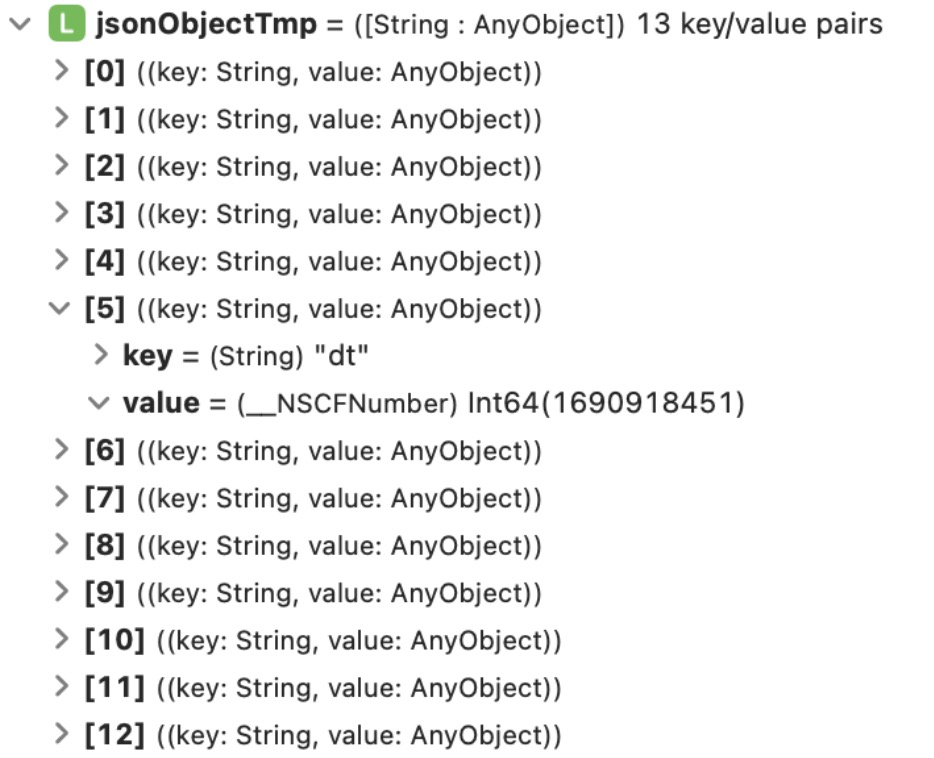This screenshot has width=934, height=758.
Task: Select the "dt" key string value
Action: point(335,356)
